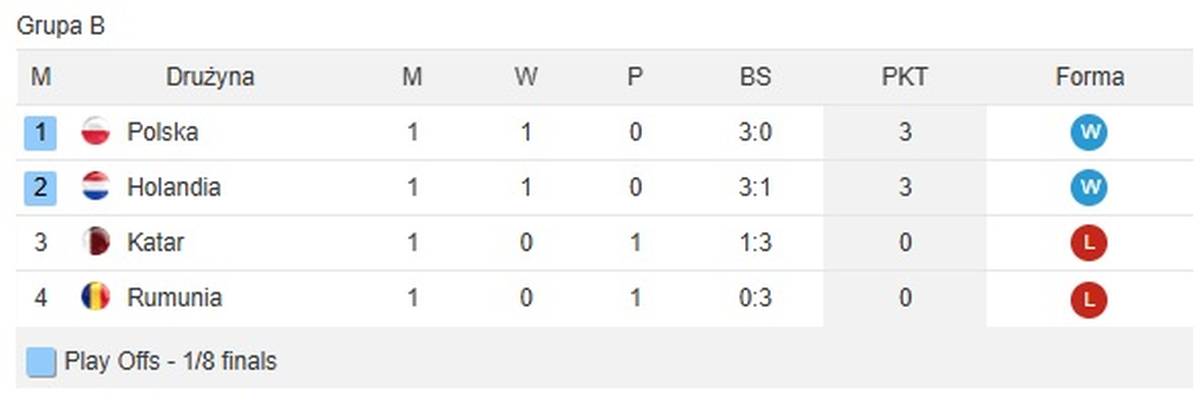Open the Katar team link
The width and height of the screenshot is (1200, 405).
[155, 243]
